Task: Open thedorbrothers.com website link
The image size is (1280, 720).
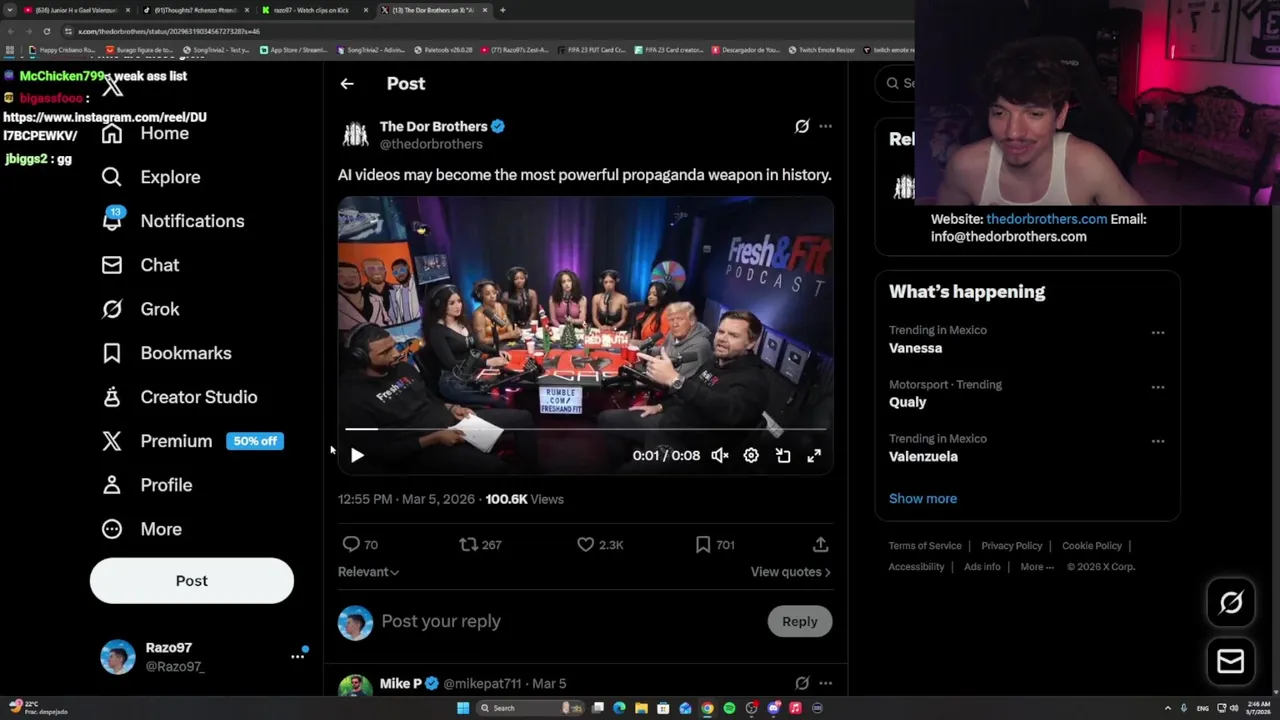Action: pyautogui.click(x=1047, y=219)
